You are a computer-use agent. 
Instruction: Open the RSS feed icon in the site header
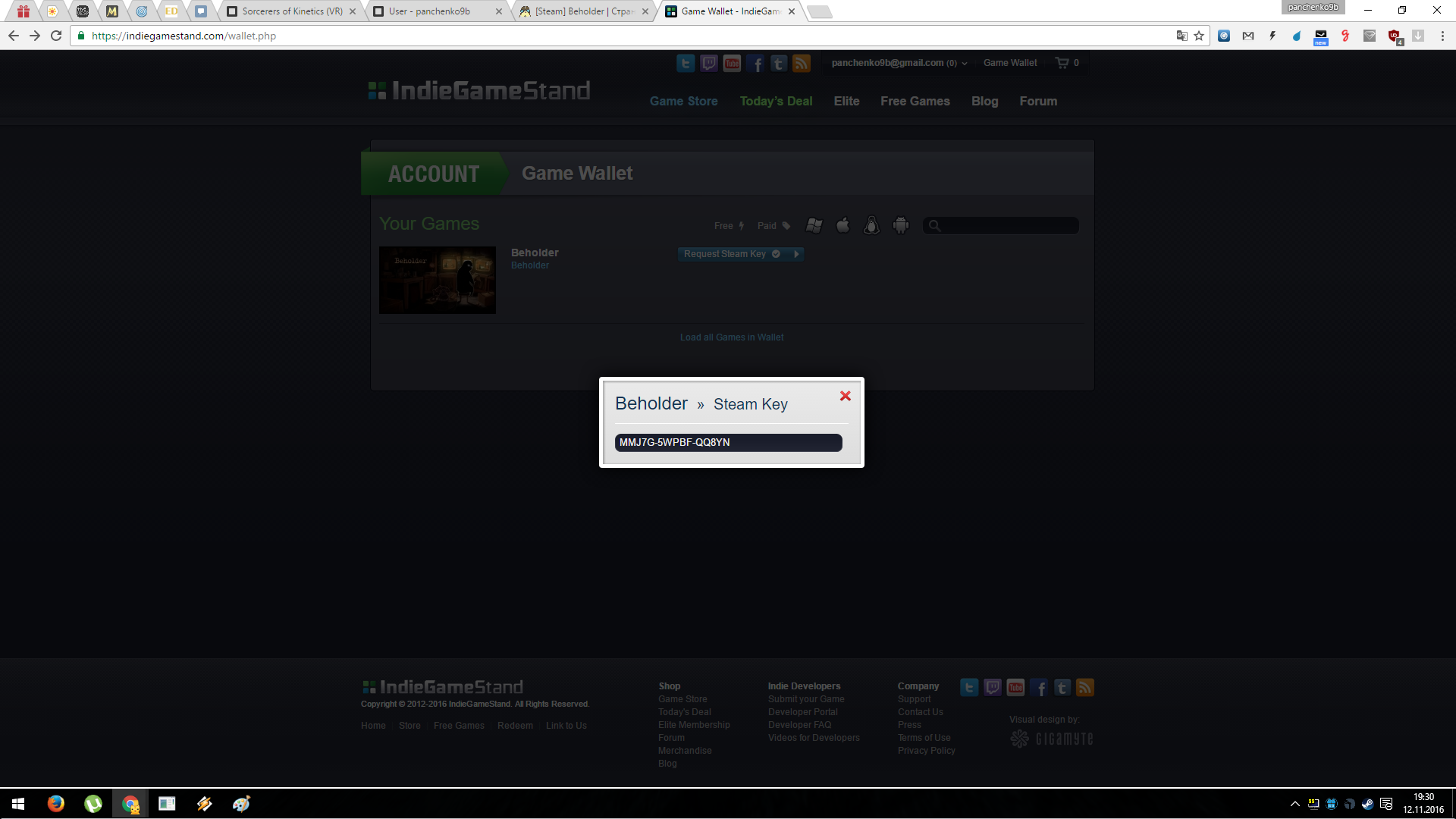click(x=802, y=64)
